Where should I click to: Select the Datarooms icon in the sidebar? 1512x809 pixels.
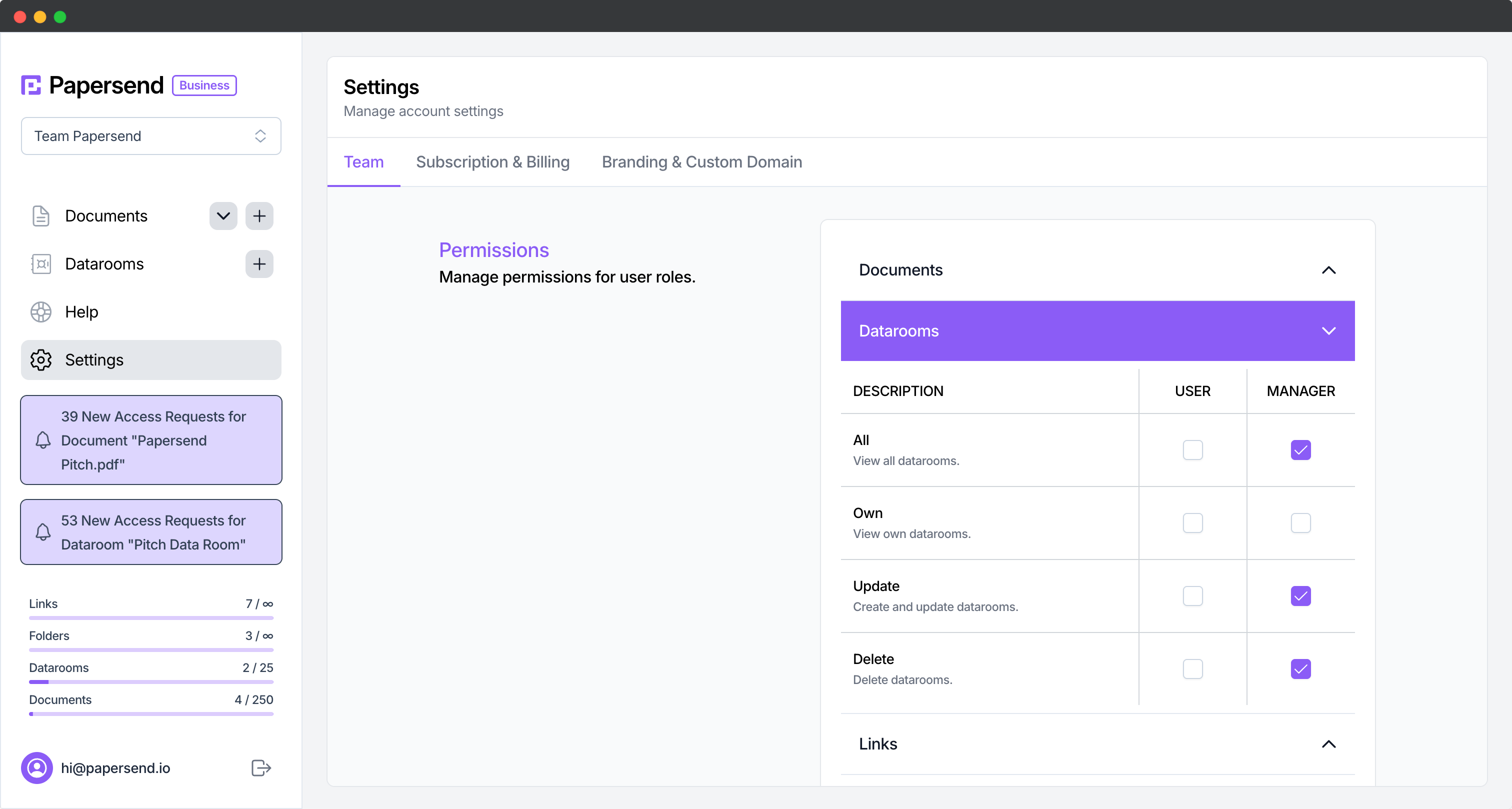pos(40,264)
